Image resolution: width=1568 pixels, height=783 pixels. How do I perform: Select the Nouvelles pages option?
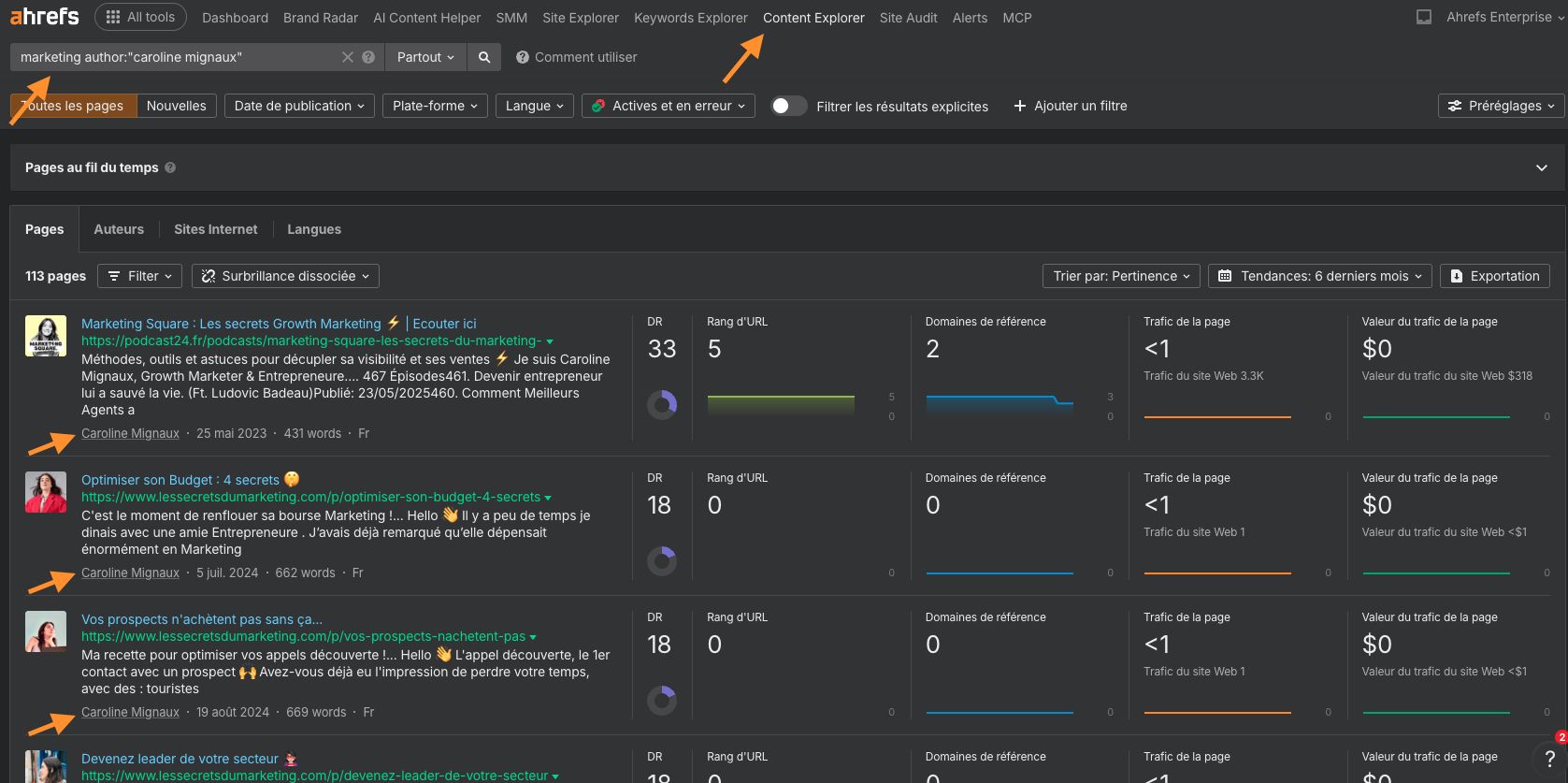(177, 106)
